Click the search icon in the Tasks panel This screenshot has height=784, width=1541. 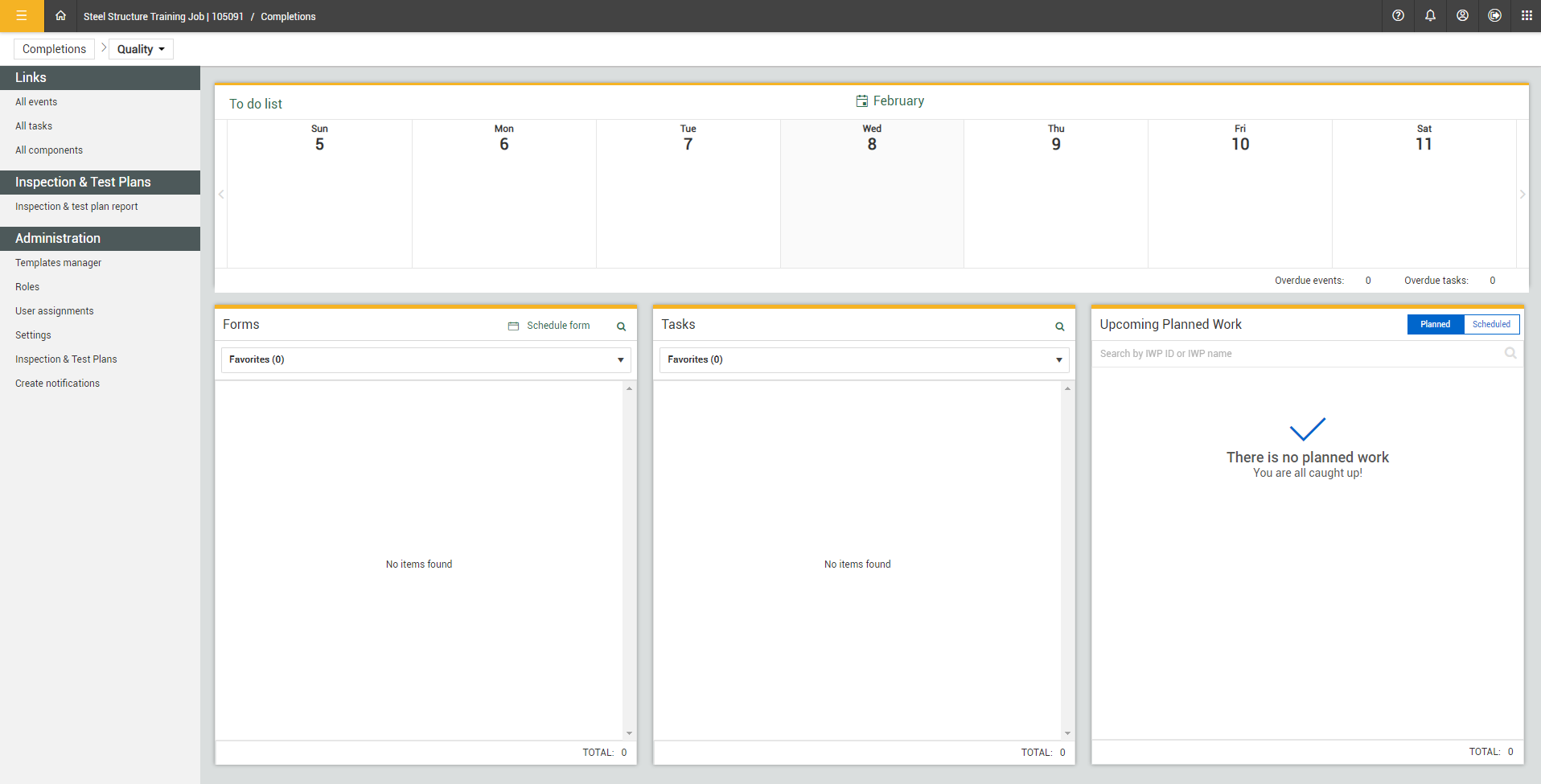pyautogui.click(x=1058, y=326)
